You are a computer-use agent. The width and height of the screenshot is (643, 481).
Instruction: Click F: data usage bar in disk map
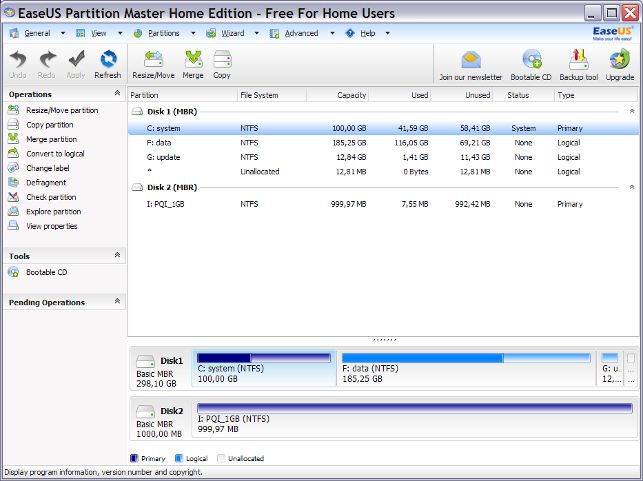[x=466, y=358]
